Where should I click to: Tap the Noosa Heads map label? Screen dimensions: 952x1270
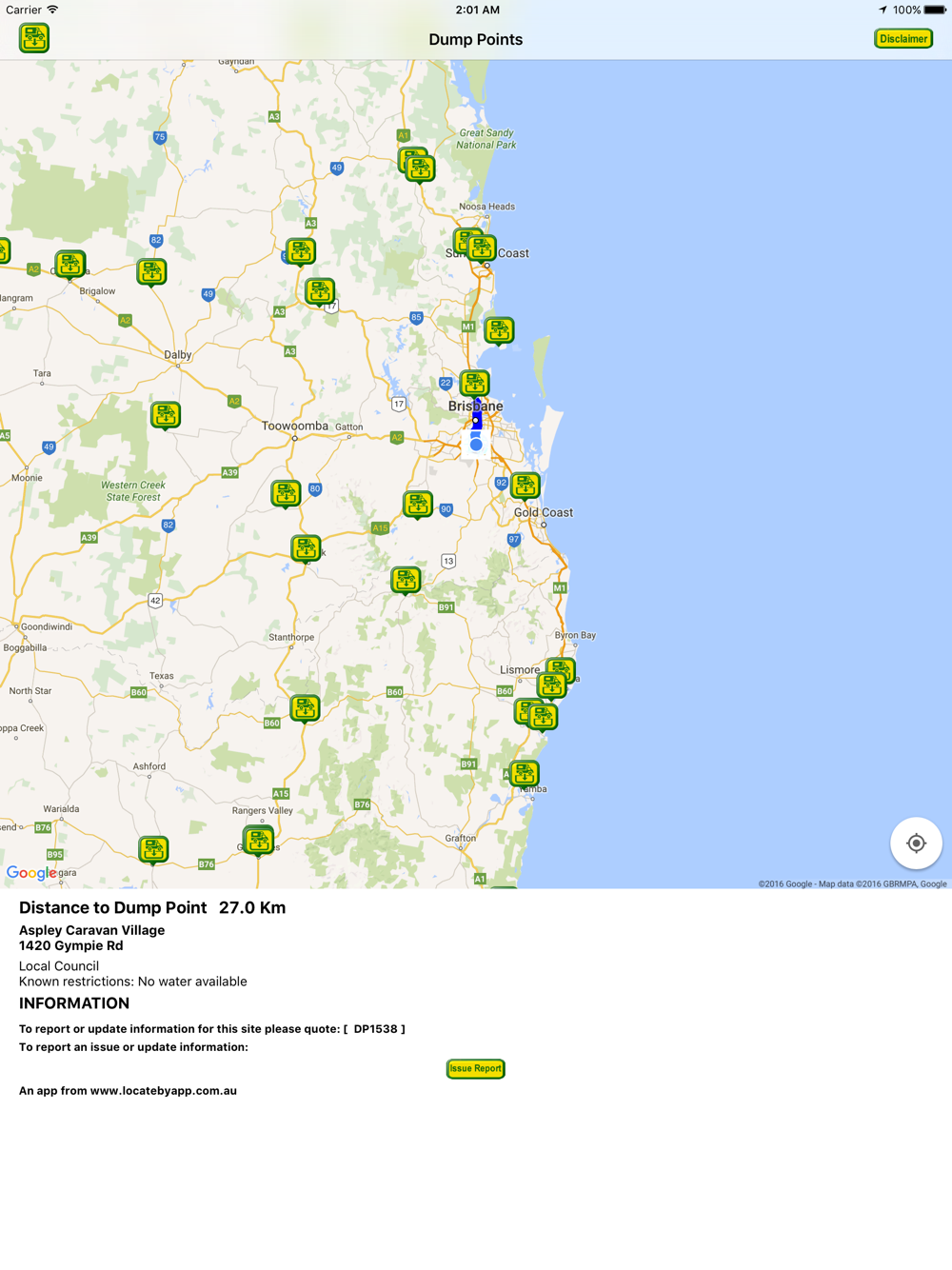click(x=486, y=207)
